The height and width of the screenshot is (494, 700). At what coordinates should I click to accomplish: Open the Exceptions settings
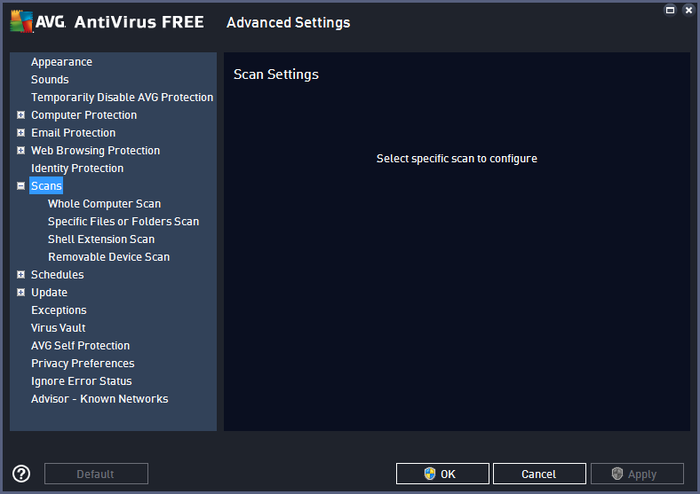pyautogui.click(x=59, y=310)
